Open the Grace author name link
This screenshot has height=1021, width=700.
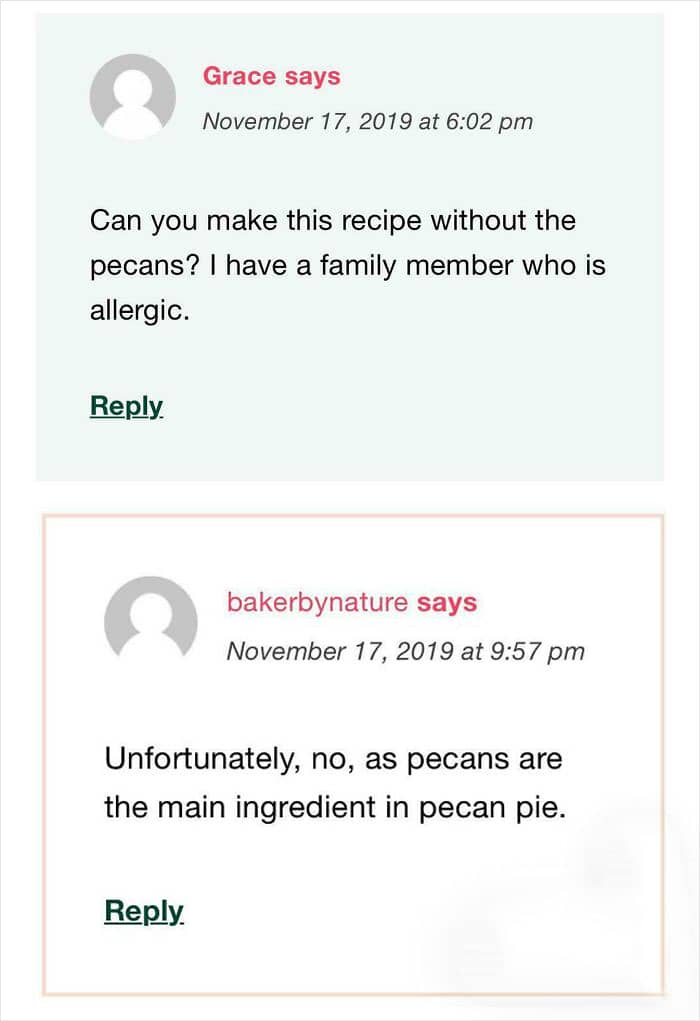[x=240, y=76]
